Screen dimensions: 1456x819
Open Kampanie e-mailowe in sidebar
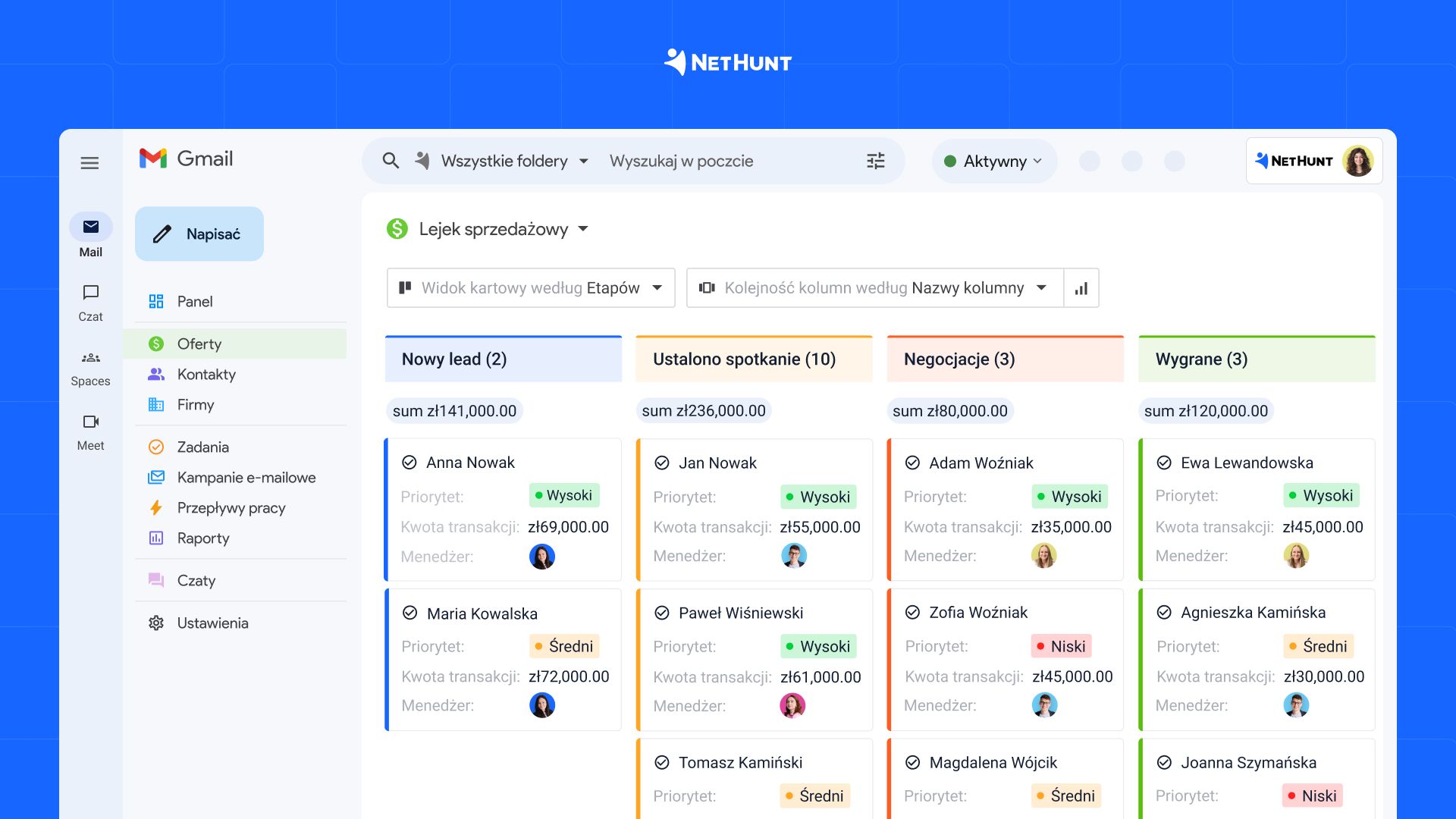(246, 477)
